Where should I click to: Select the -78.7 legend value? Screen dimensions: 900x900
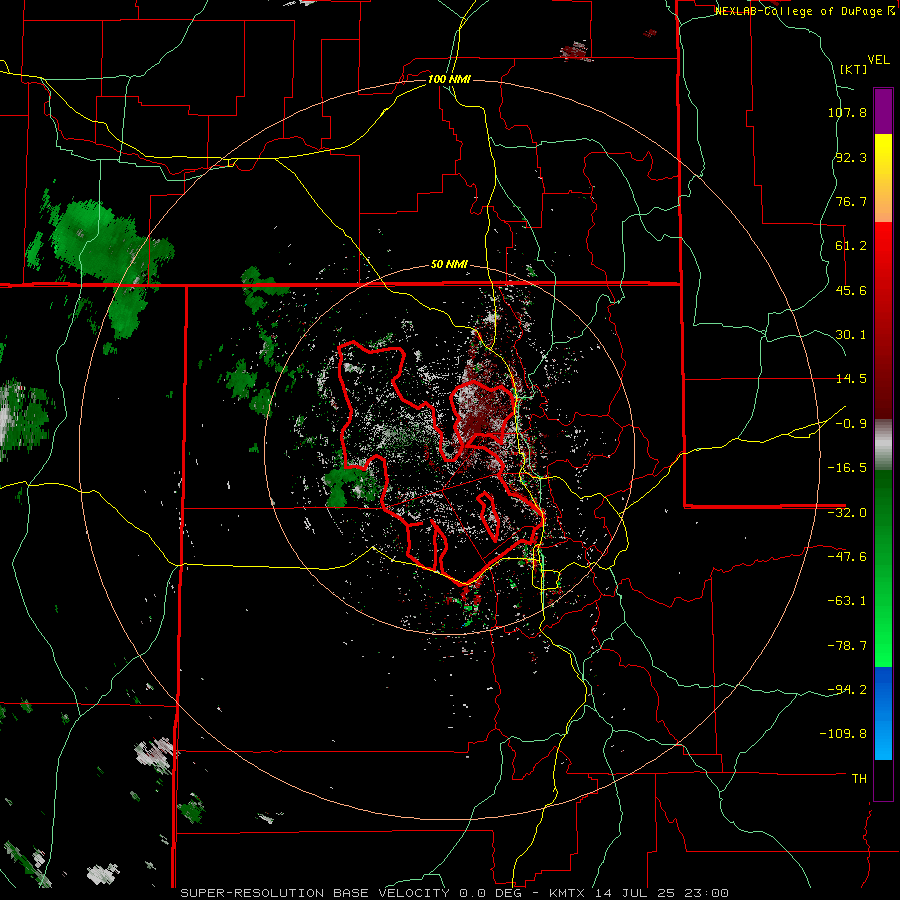[847, 646]
